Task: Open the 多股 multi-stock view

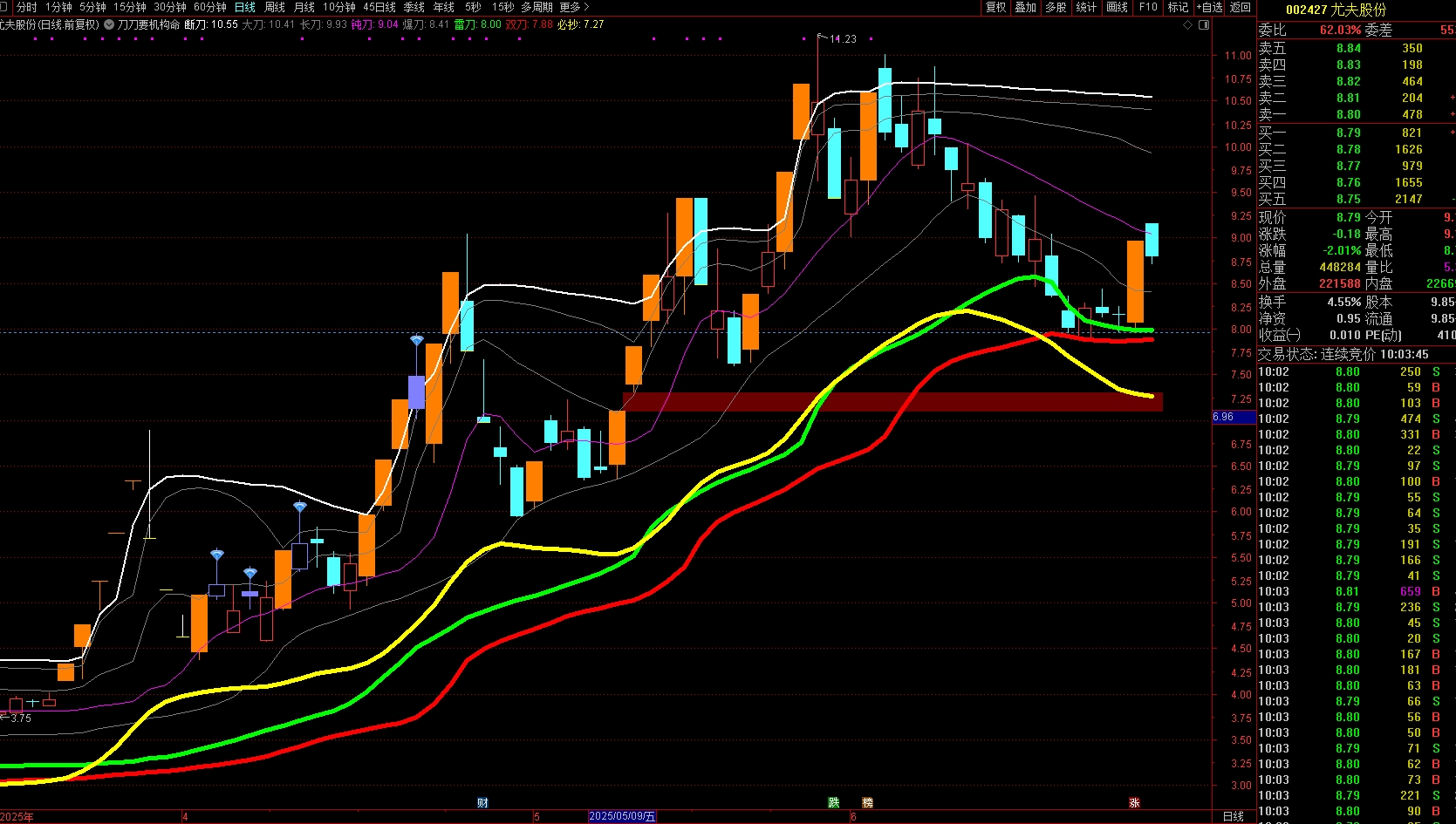Action: [1056, 7]
